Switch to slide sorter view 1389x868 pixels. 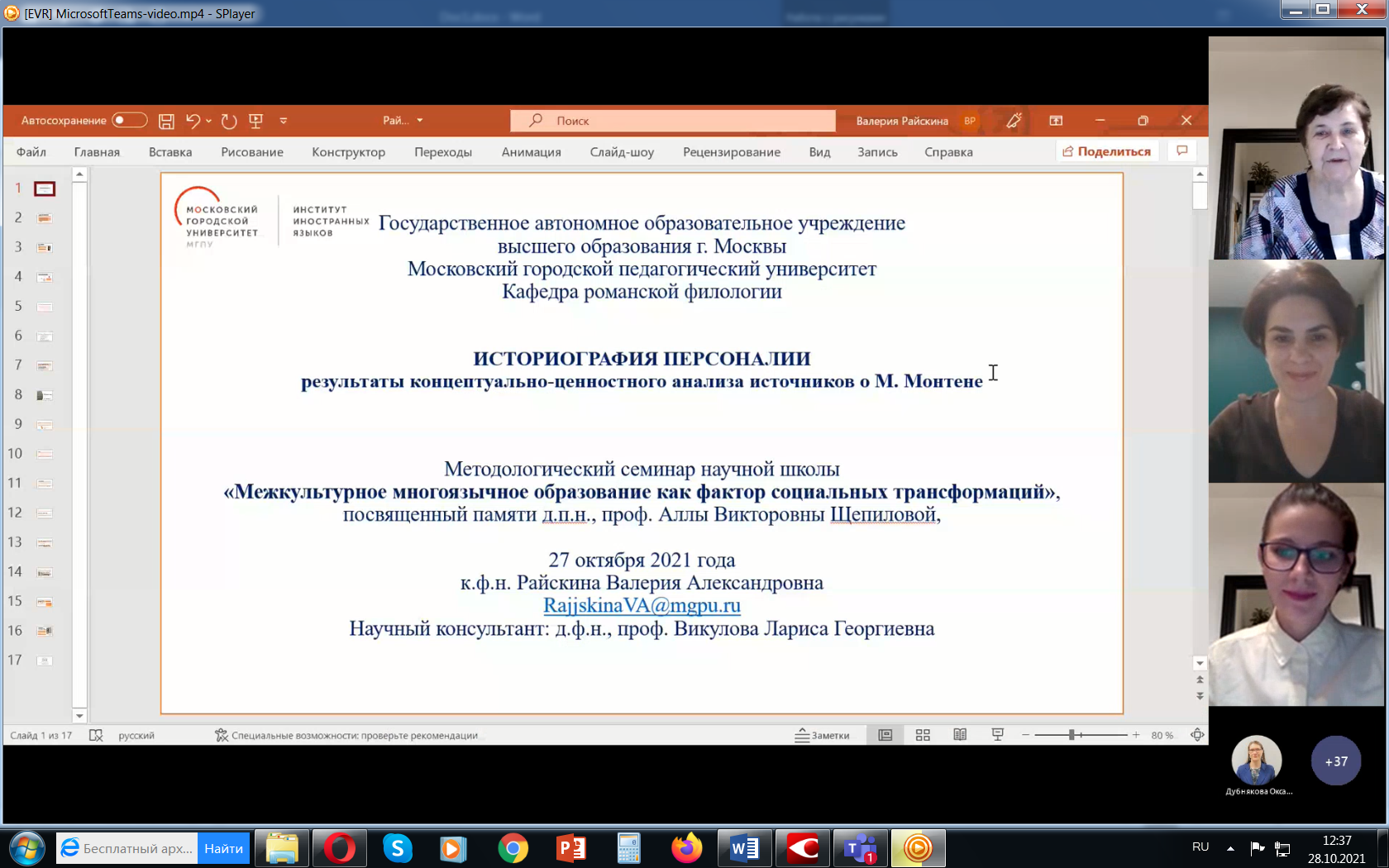pos(923,735)
